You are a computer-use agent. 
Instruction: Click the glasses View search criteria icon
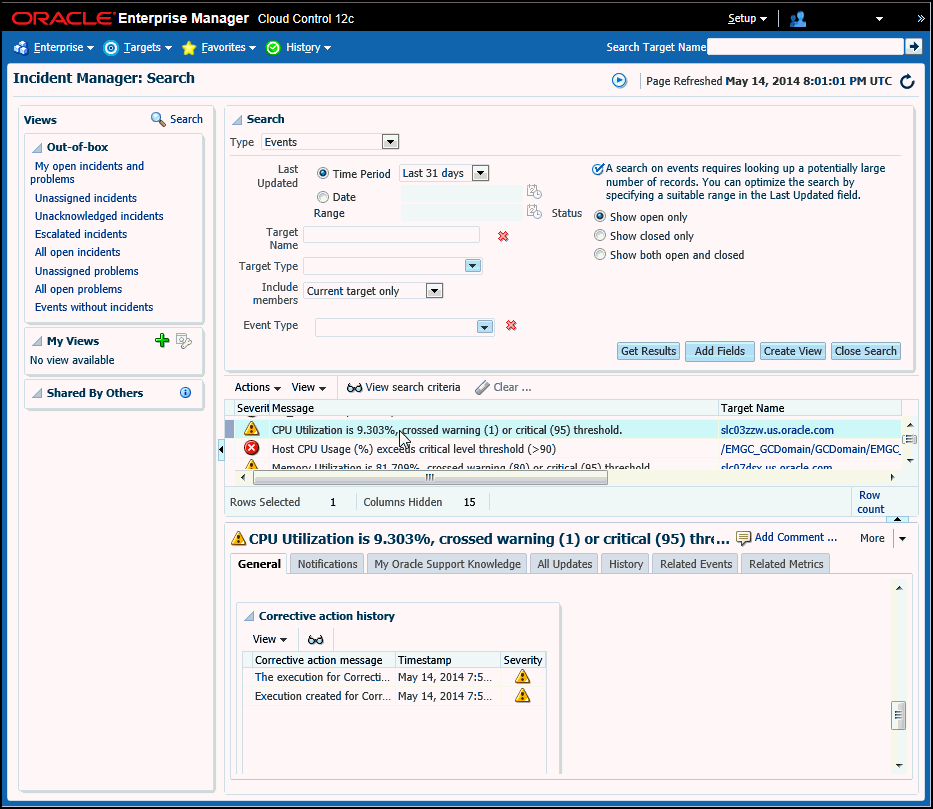[354, 387]
